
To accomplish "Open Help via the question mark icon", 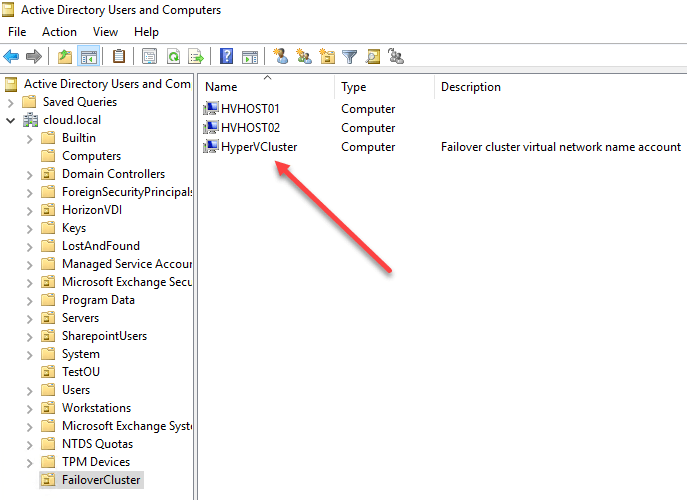I will point(227,57).
